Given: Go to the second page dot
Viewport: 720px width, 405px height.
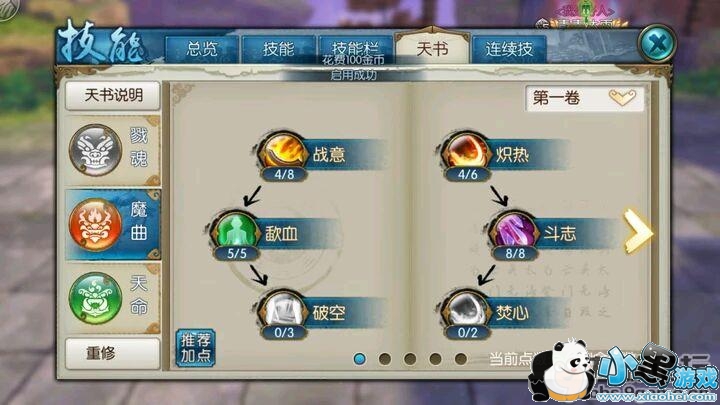Looking at the screenshot, I should click(385, 359).
